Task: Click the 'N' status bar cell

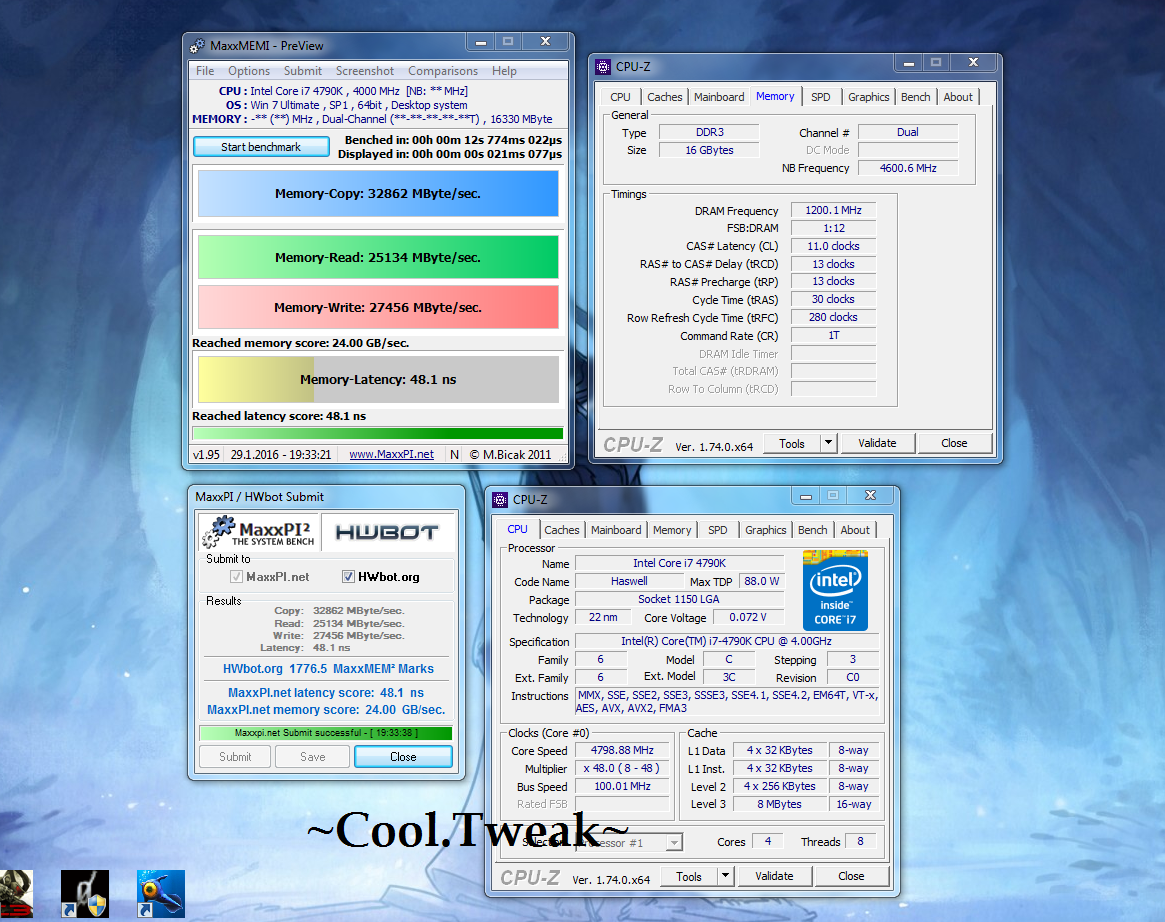Action: pos(454,455)
